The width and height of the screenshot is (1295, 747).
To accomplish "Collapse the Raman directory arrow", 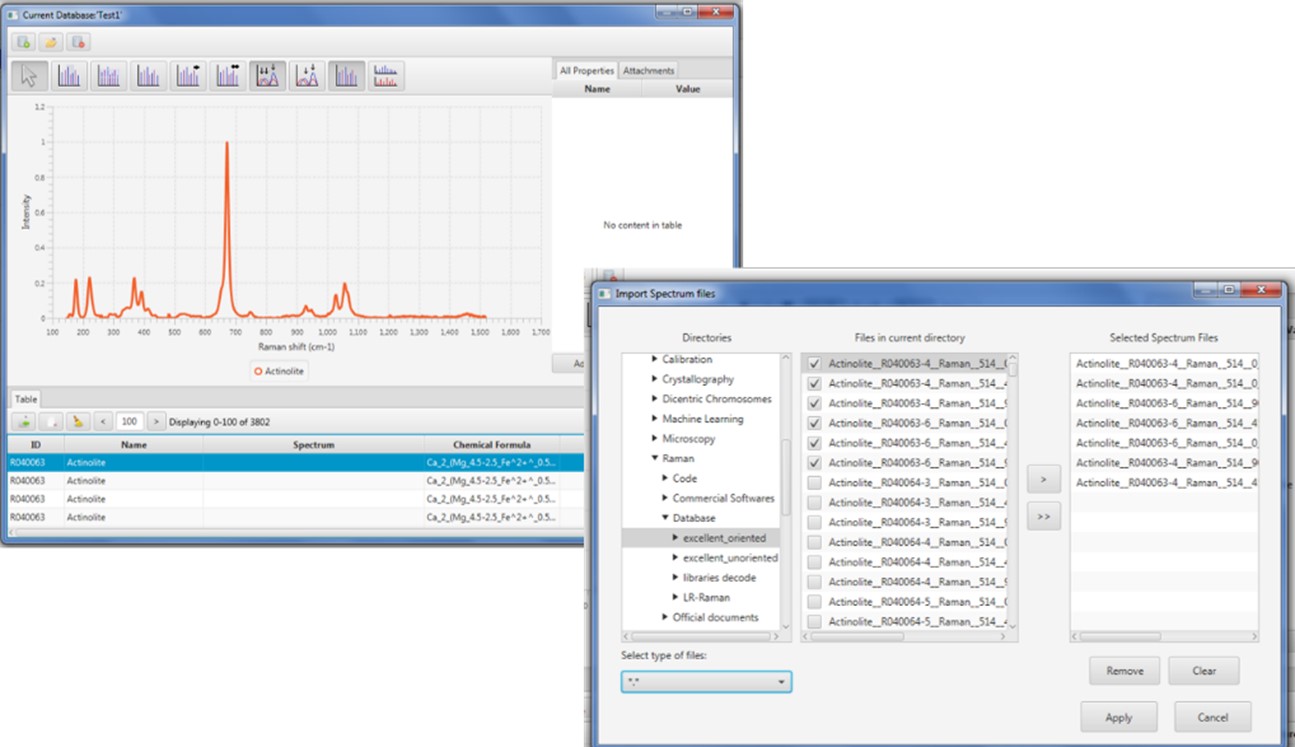I will (655, 459).
